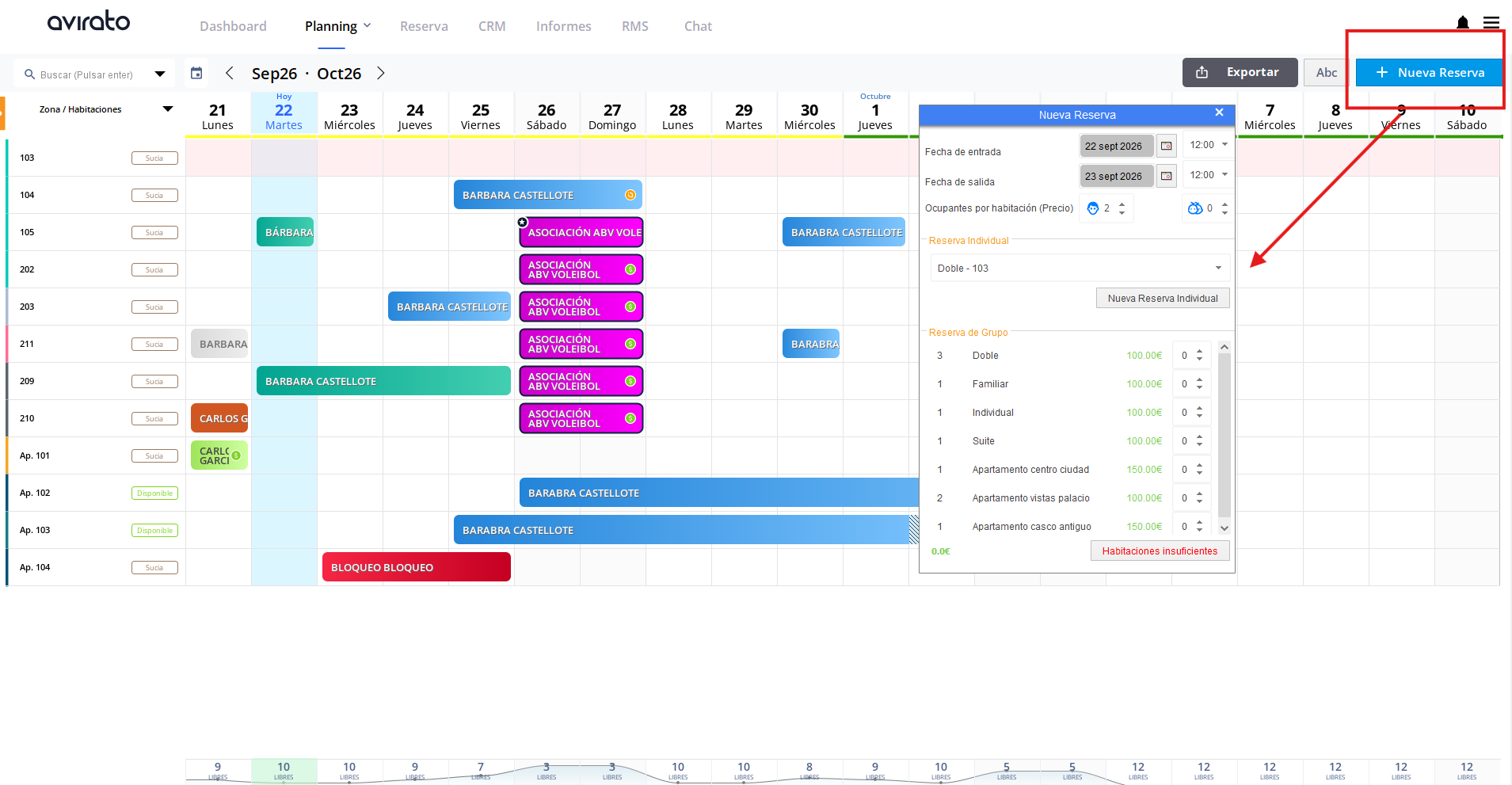This screenshot has width=1512, height=785.
Task: Click the Abc button
Action: coord(1327,72)
